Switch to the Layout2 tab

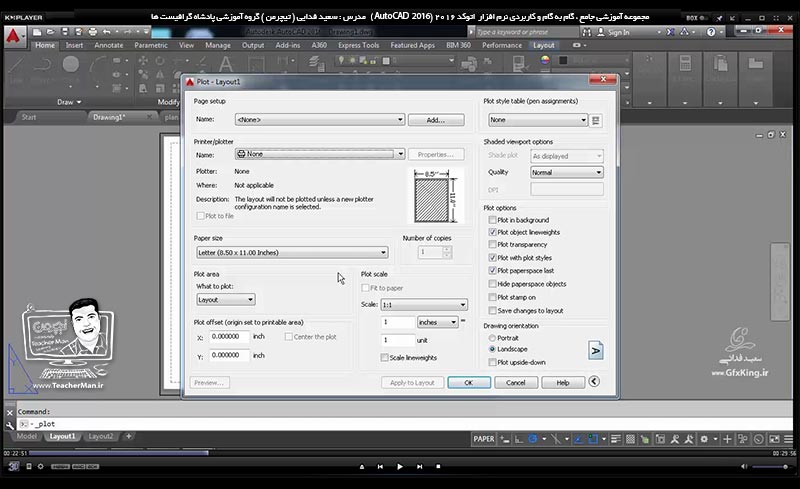(x=101, y=436)
